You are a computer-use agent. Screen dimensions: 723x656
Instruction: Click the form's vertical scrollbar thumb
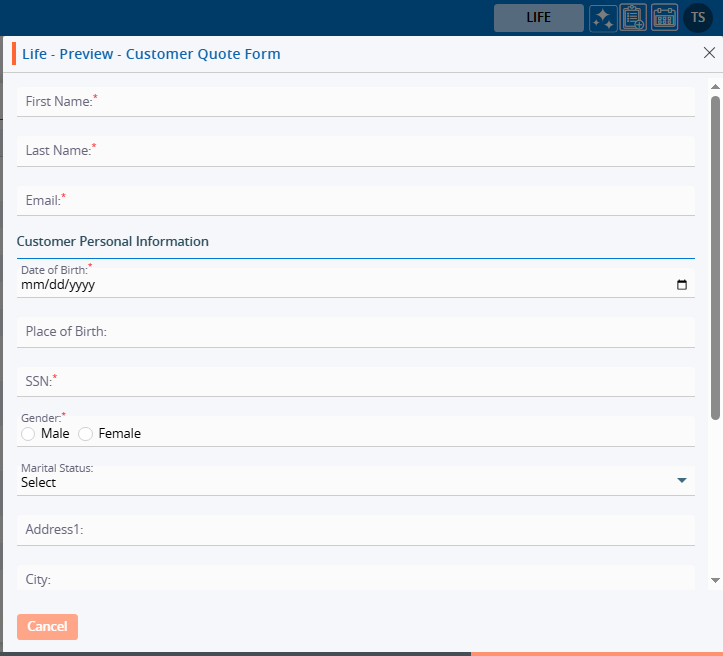point(715,257)
